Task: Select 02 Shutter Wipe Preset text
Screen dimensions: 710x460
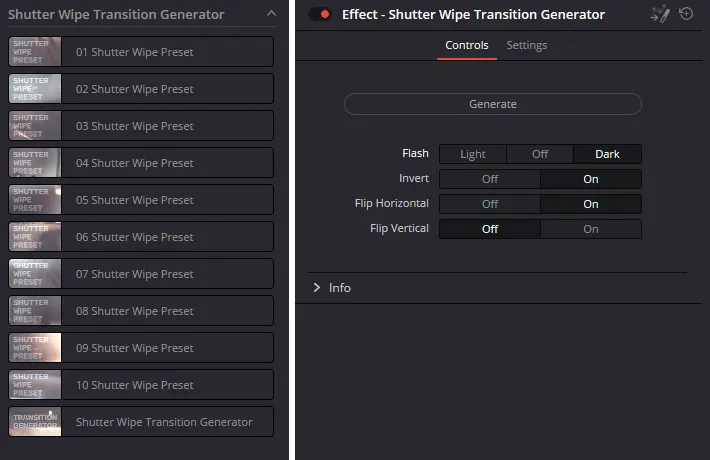Action: (x=134, y=89)
